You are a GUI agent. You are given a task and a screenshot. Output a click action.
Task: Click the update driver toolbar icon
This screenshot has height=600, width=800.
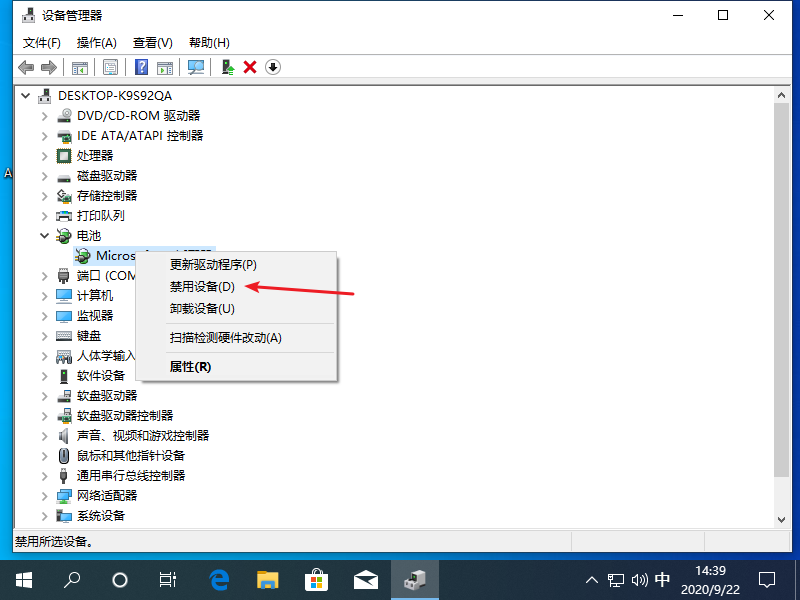coord(226,67)
